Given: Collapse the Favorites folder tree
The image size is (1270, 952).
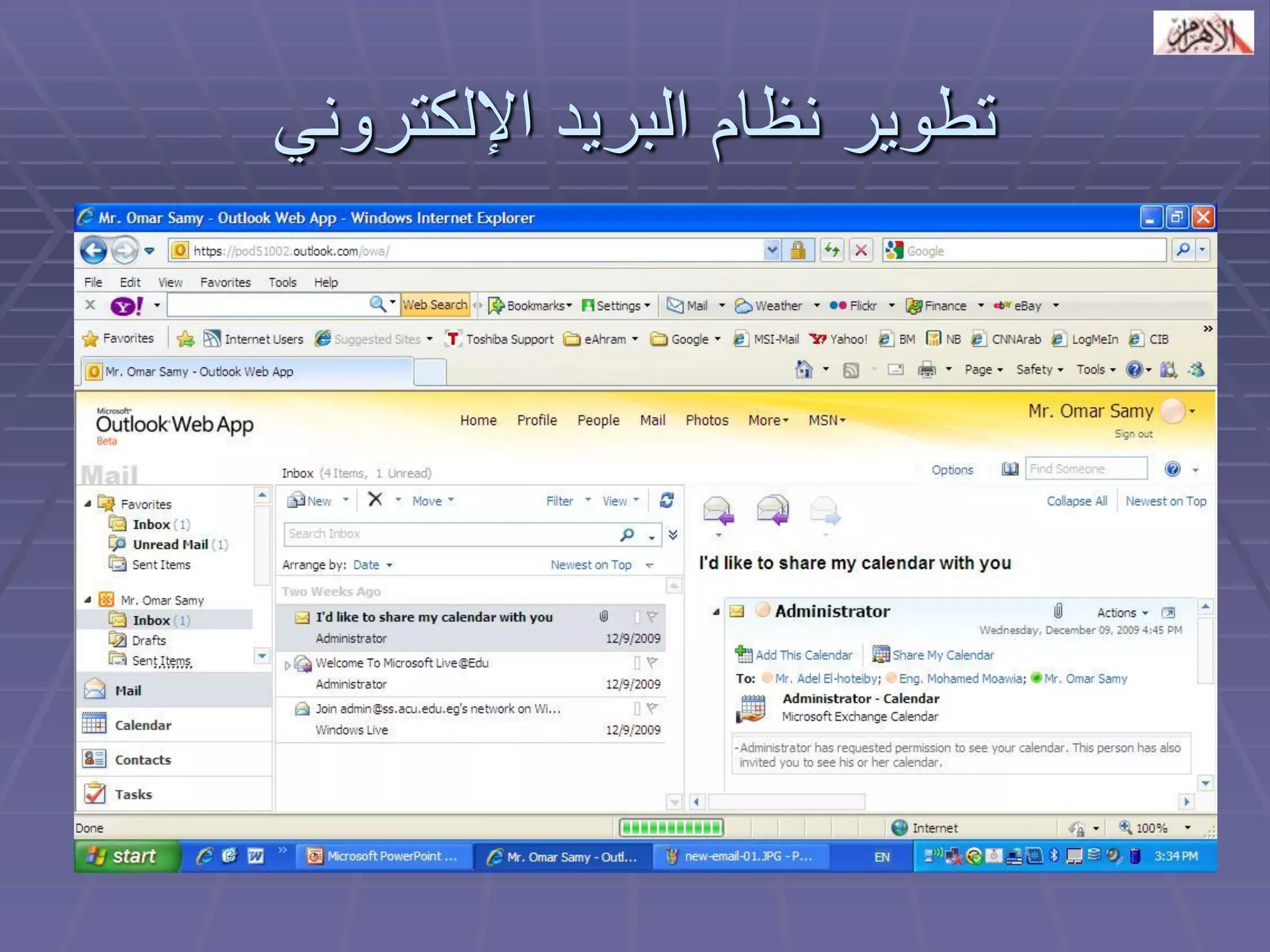Looking at the screenshot, I should click(87, 504).
